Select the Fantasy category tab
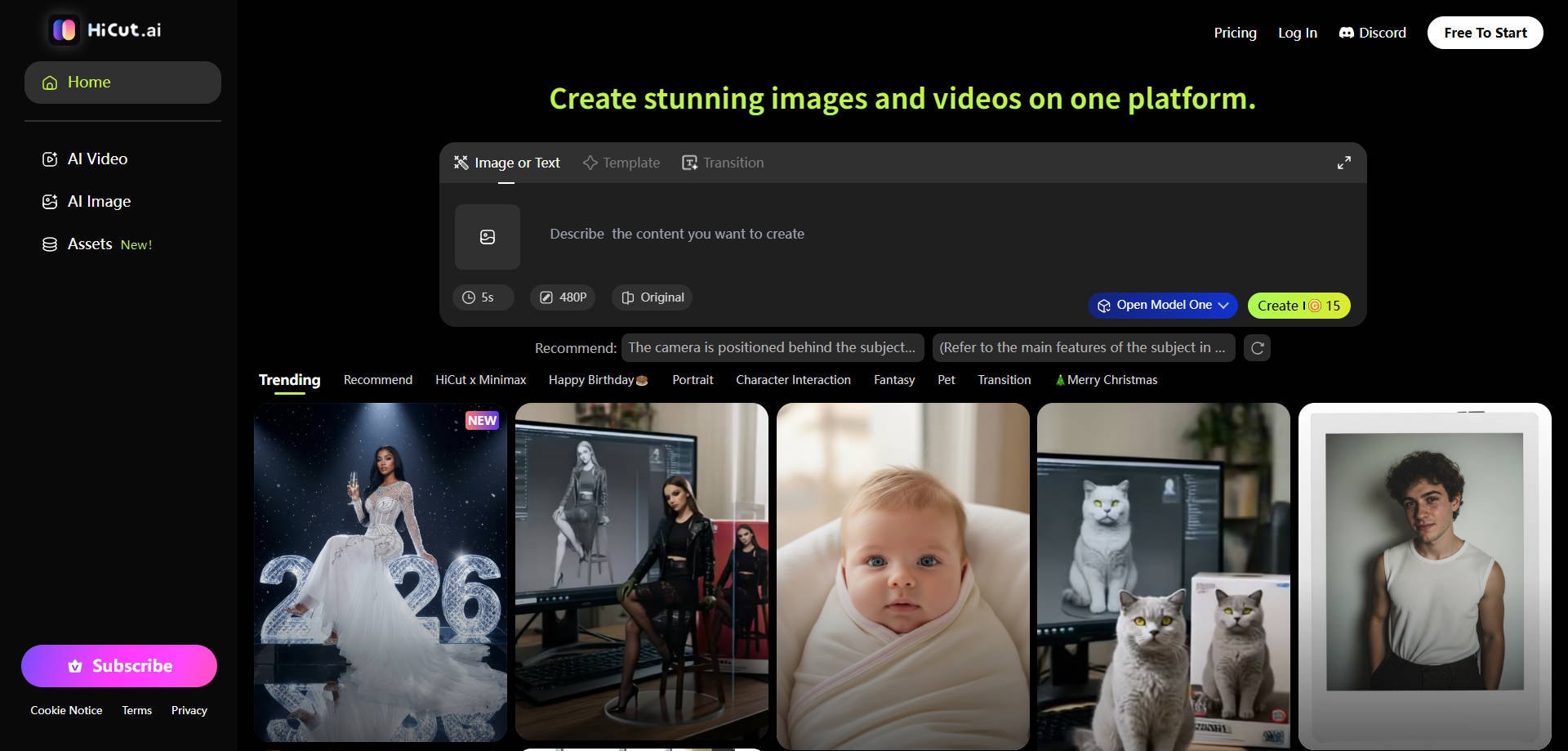 894,380
